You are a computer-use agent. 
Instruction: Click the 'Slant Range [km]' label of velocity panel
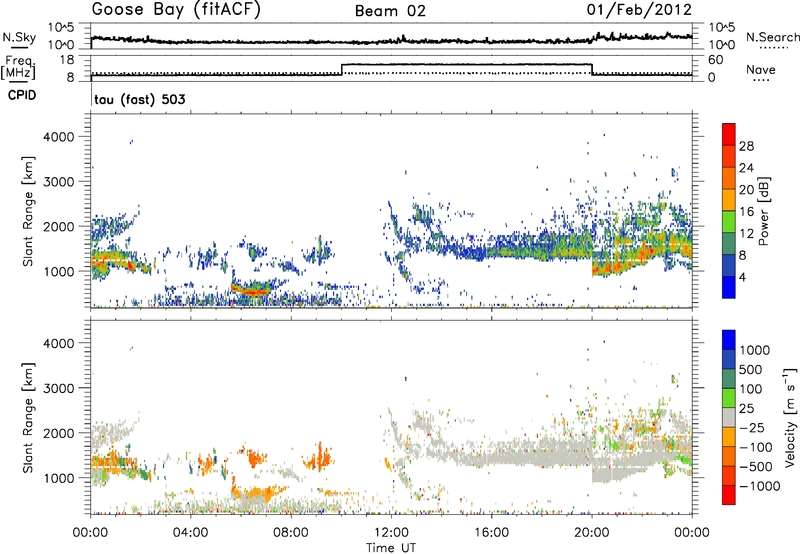tap(28, 417)
